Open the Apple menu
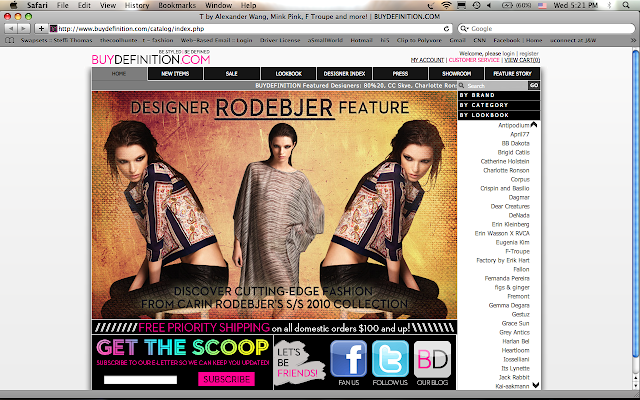640x400 pixels. coord(13,5)
